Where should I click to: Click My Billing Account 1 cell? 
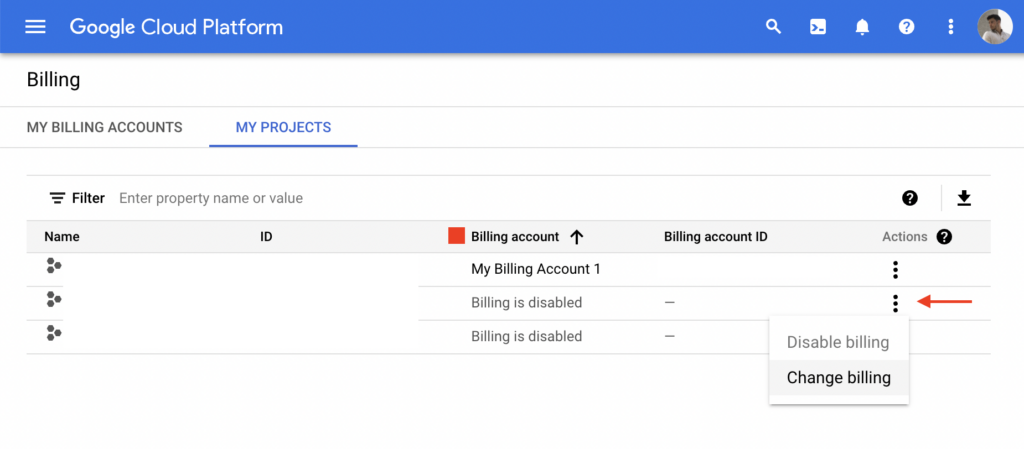pyautogui.click(x=536, y=269)
